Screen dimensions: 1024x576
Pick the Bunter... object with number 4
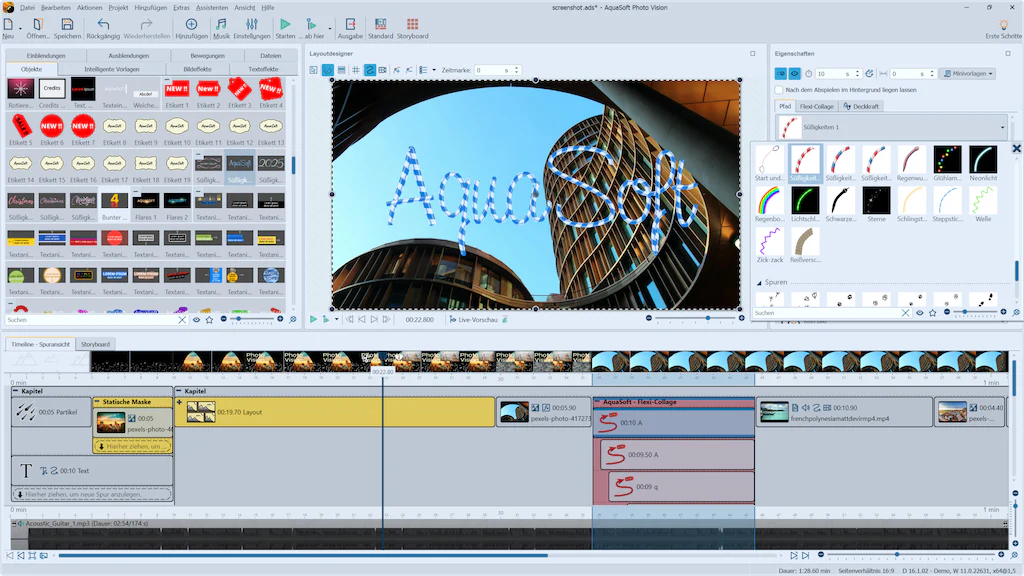[114, 205]
